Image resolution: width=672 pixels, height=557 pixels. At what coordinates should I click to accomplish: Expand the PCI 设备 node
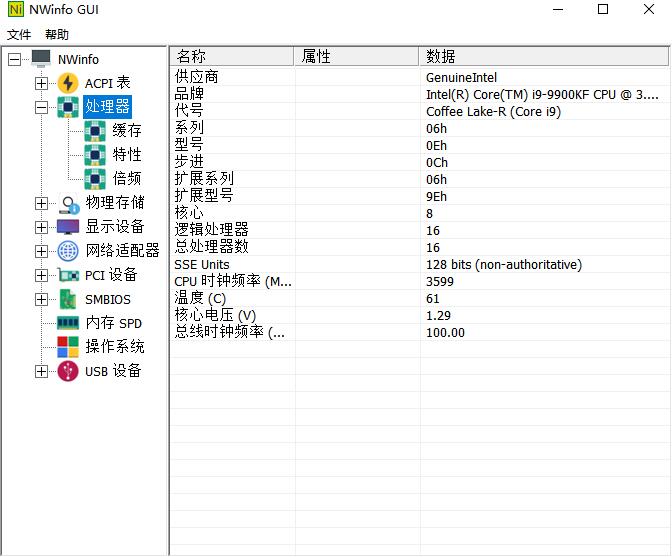41,275
